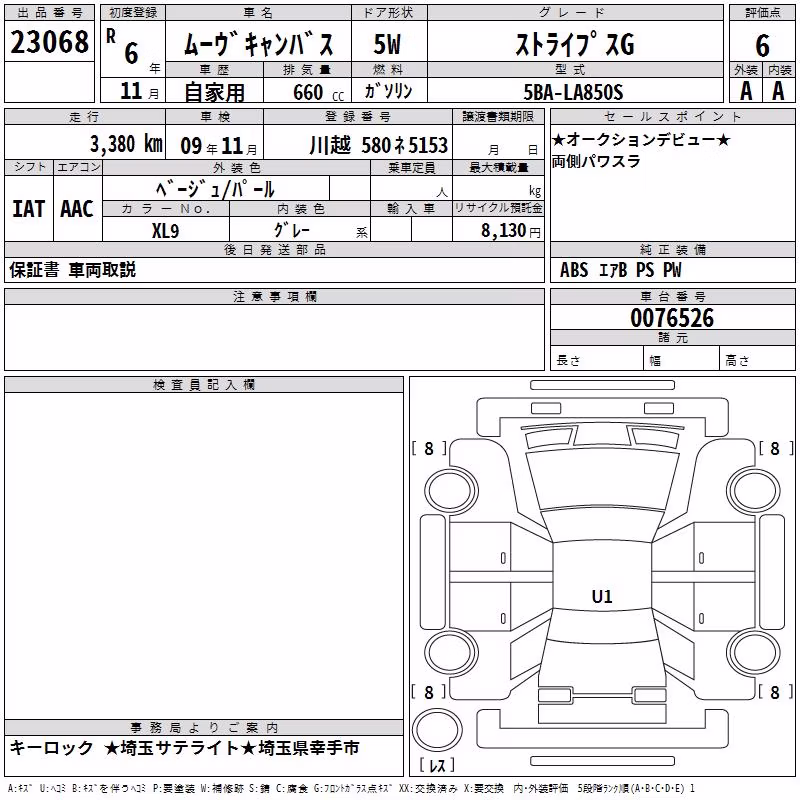This screenshot has width=800, height=800.
Task: Click the door type value 5W
Action: pyautogui.click(x=388, y=44)
